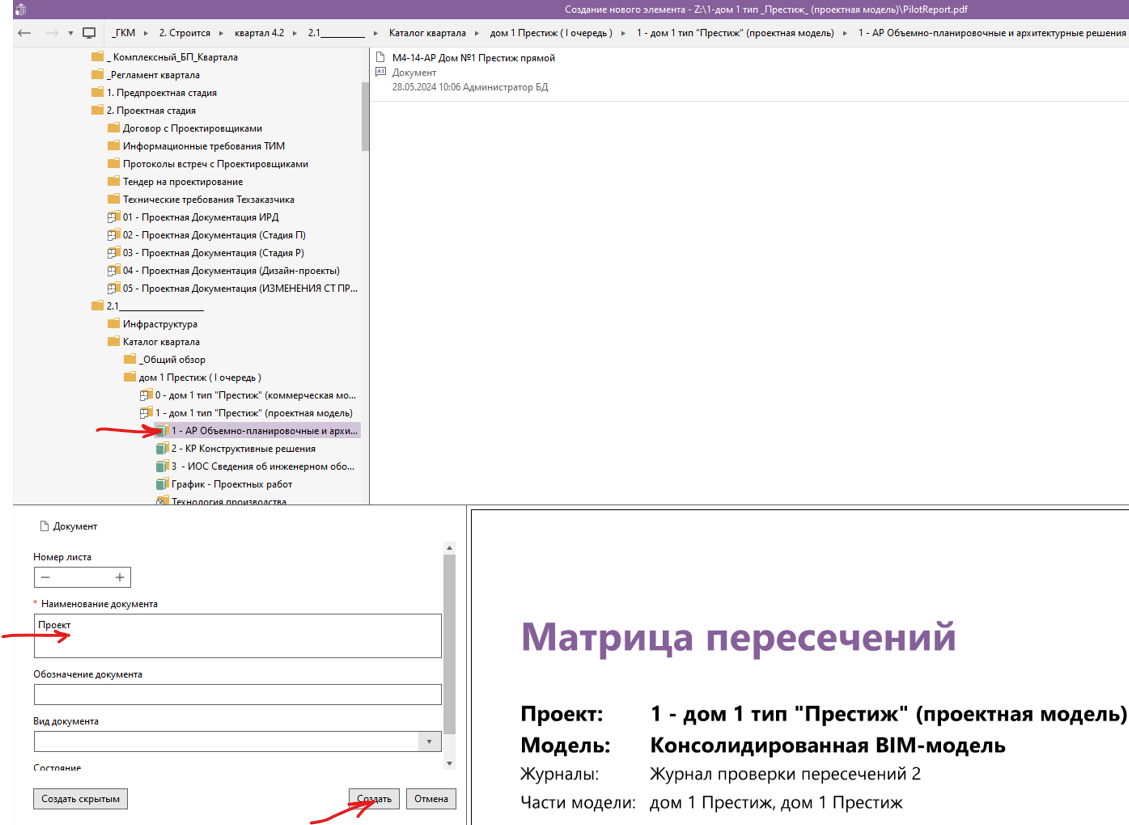This screenshot has height=825, width=1129.
Task: Click the app icon in the title bar
Action: (22, 10)
